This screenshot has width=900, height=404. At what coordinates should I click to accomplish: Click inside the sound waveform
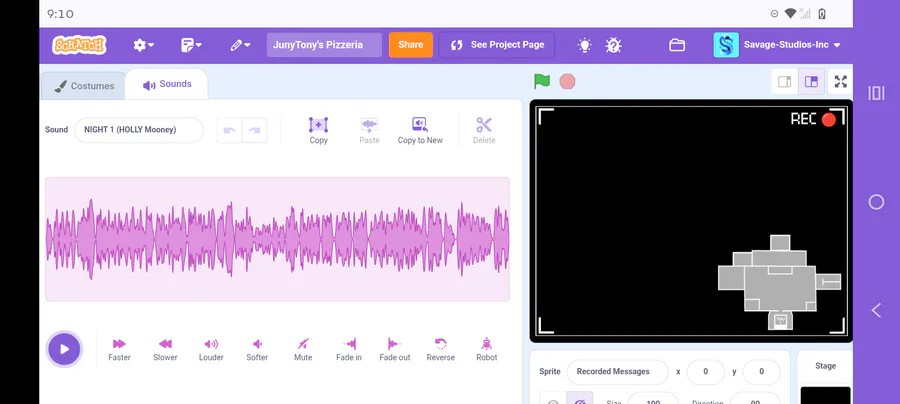[277, 239]
